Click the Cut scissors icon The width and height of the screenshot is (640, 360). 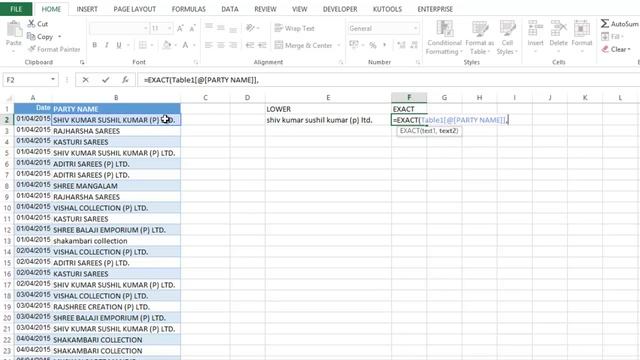click(31, 24)
